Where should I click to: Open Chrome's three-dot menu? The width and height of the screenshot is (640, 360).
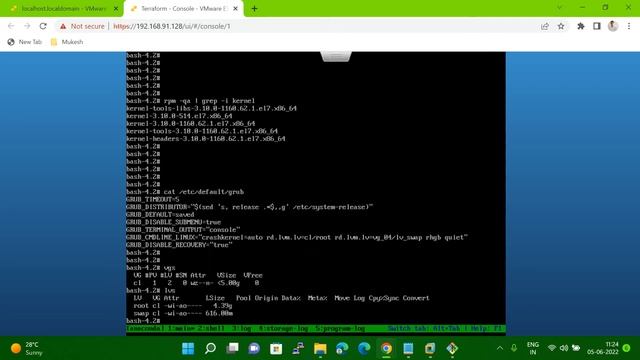[629, 26]
